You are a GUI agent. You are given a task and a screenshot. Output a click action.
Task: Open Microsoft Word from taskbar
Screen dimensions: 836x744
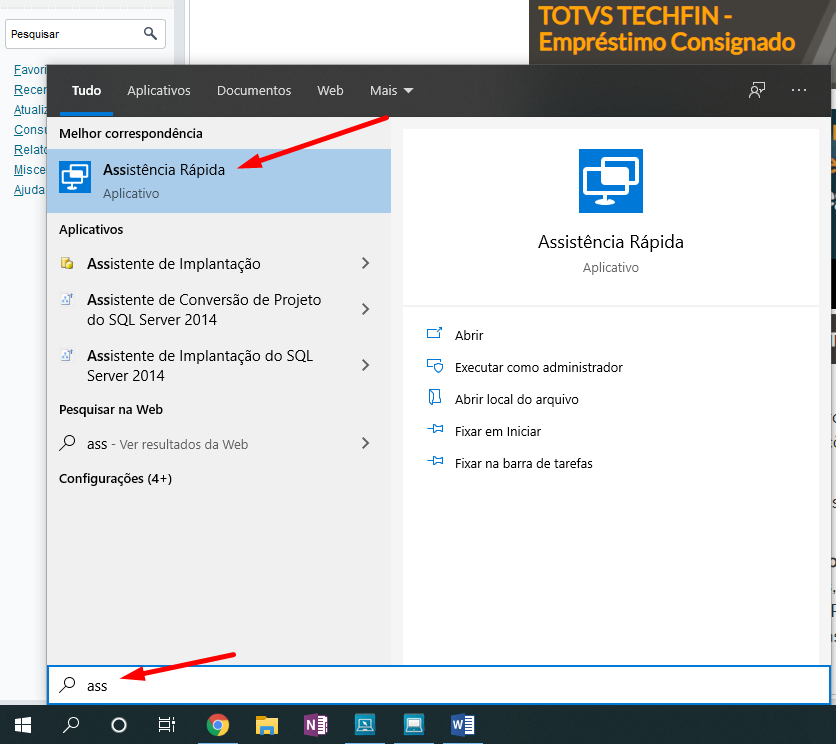pos(463,725)
